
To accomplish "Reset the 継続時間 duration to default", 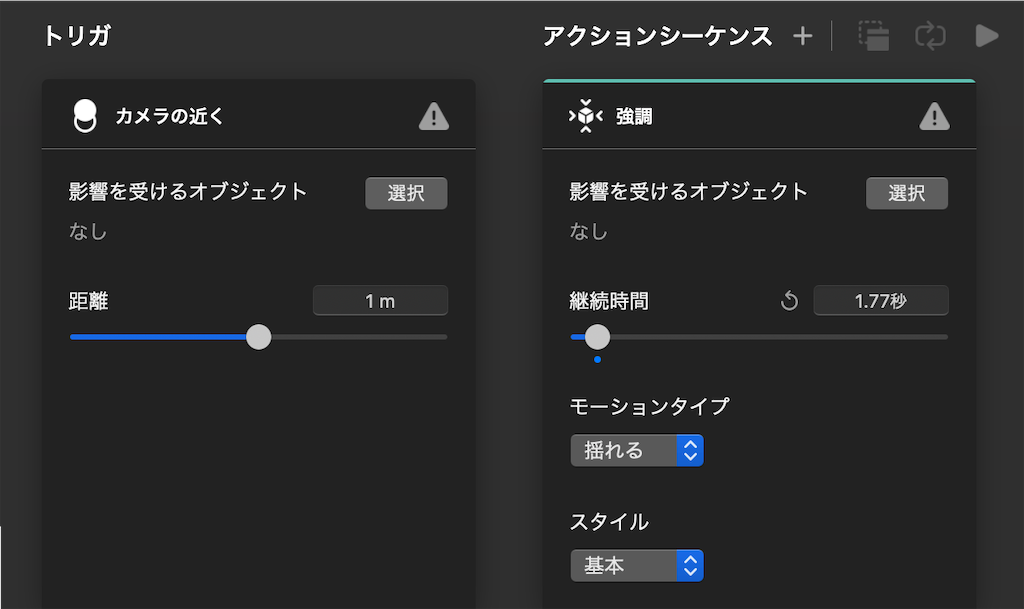I will 789,301.
